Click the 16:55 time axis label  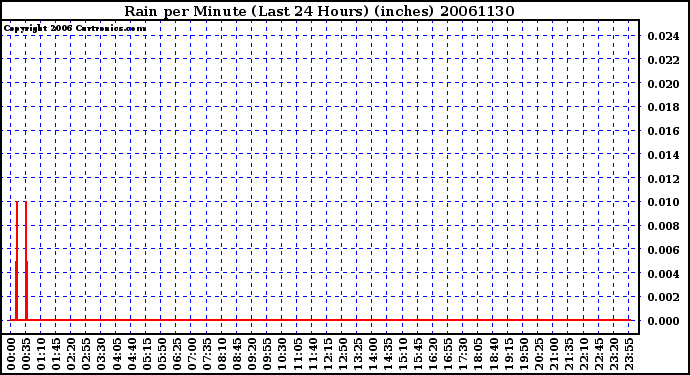[448, 354]
